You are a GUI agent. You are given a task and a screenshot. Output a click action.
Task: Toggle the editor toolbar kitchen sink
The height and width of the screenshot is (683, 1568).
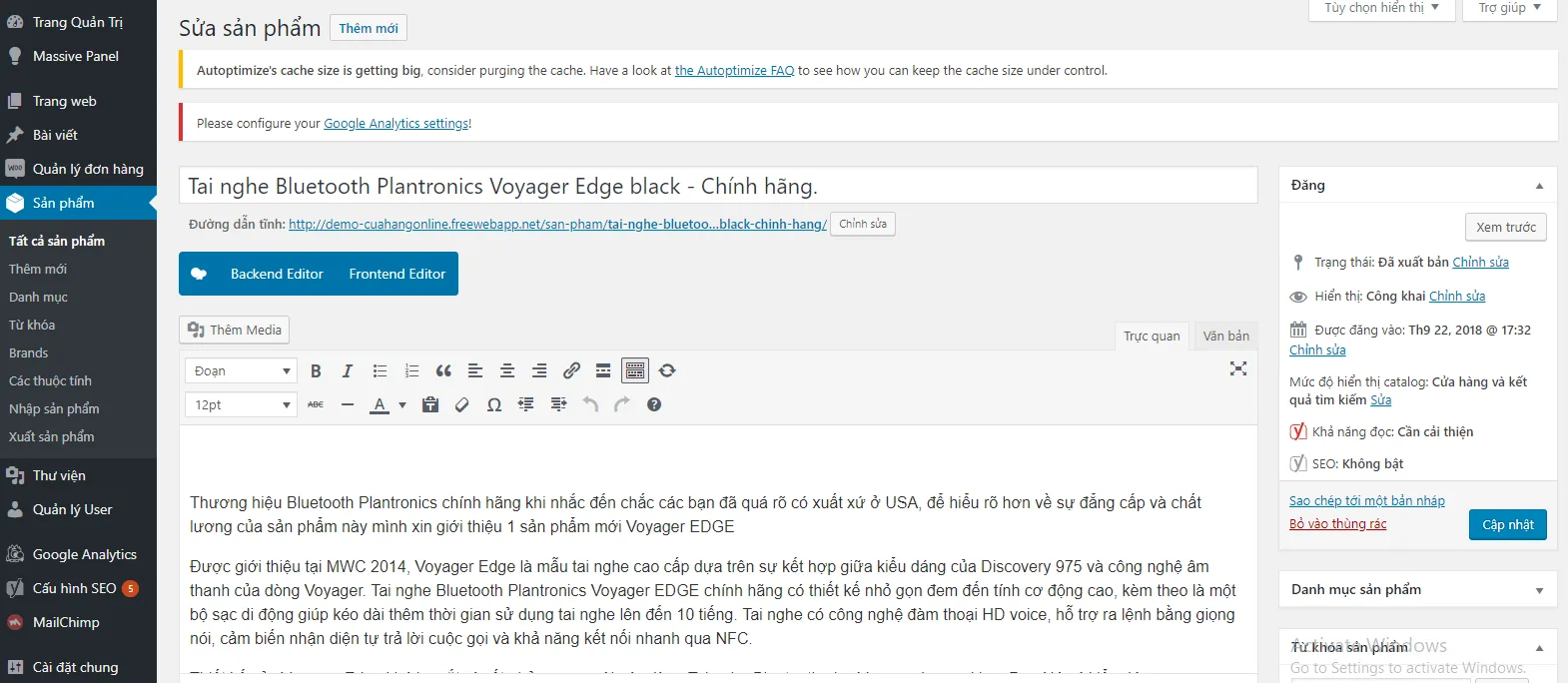point(635,370)
